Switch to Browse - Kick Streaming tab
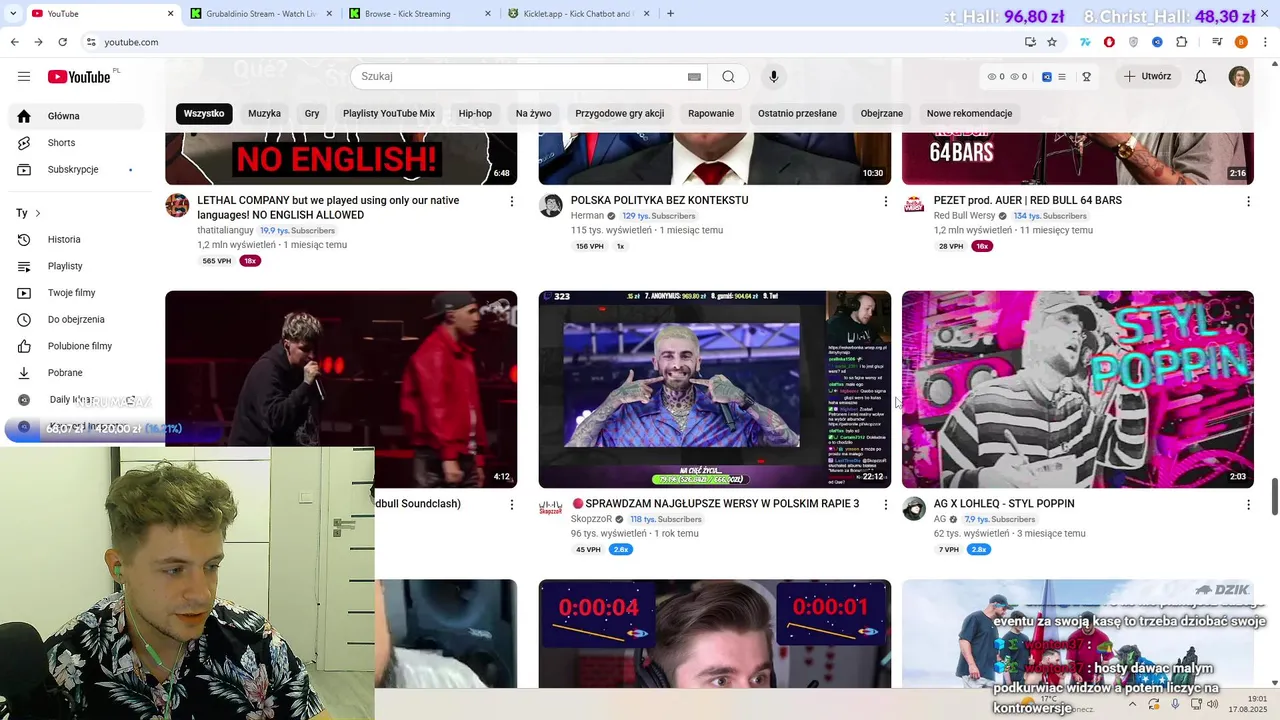This screenshot has height=720, width=1280. pyautogui.click(x=420, y=14)
